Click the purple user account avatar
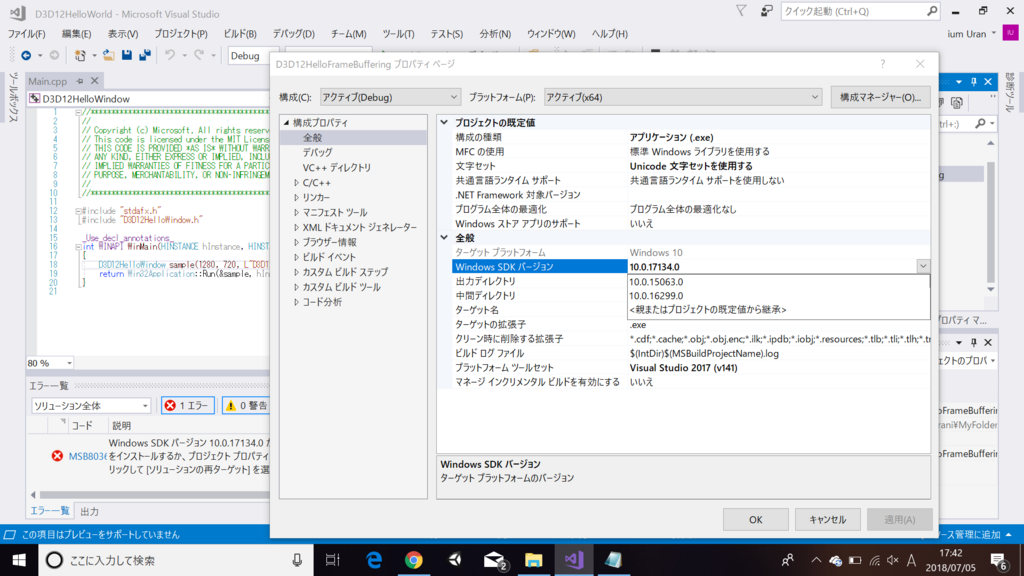1024x576 pixels. pyautogui.click(x=1010, y=33)
